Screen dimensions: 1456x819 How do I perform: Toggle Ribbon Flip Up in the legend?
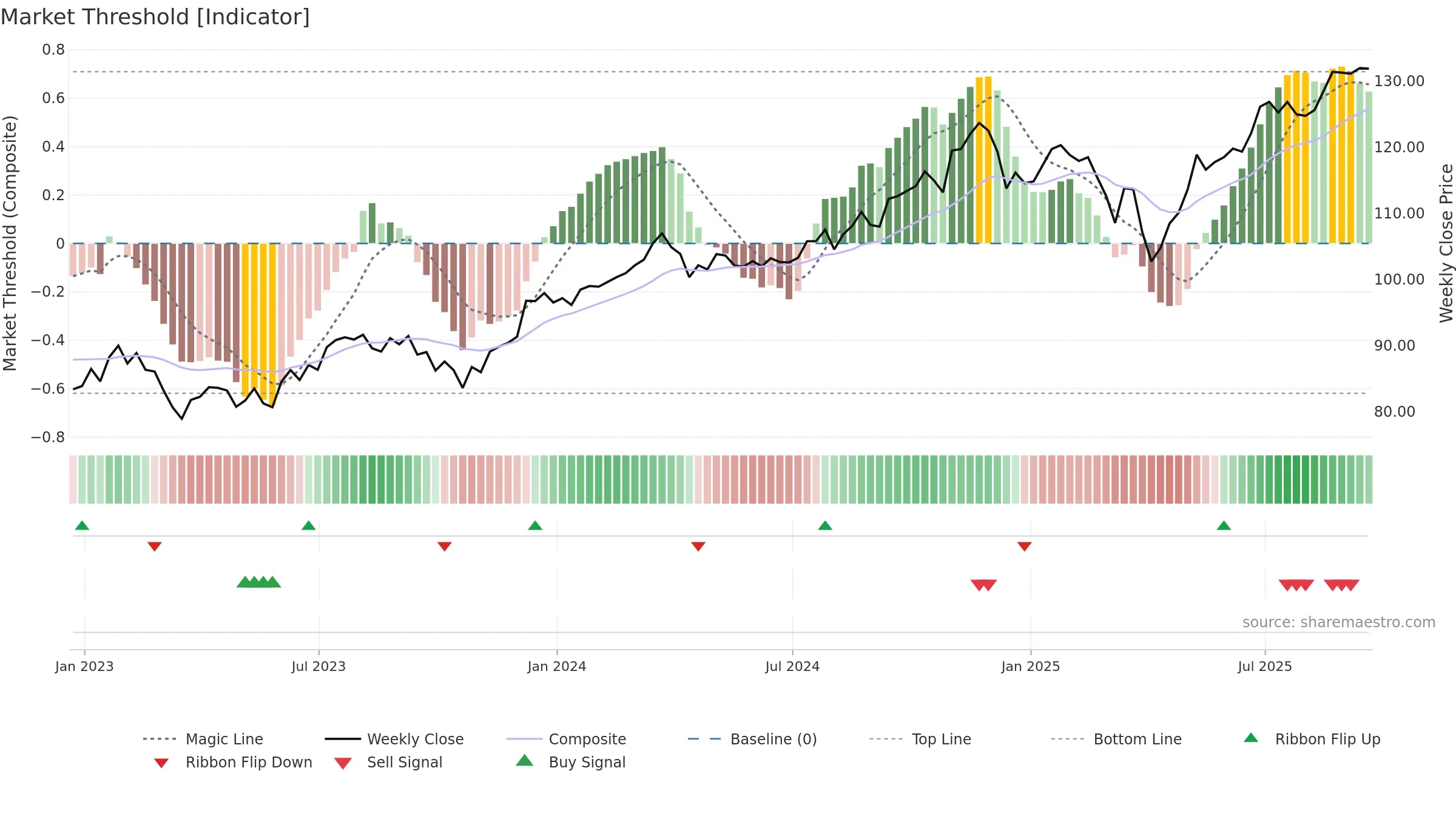[1312, 739]
